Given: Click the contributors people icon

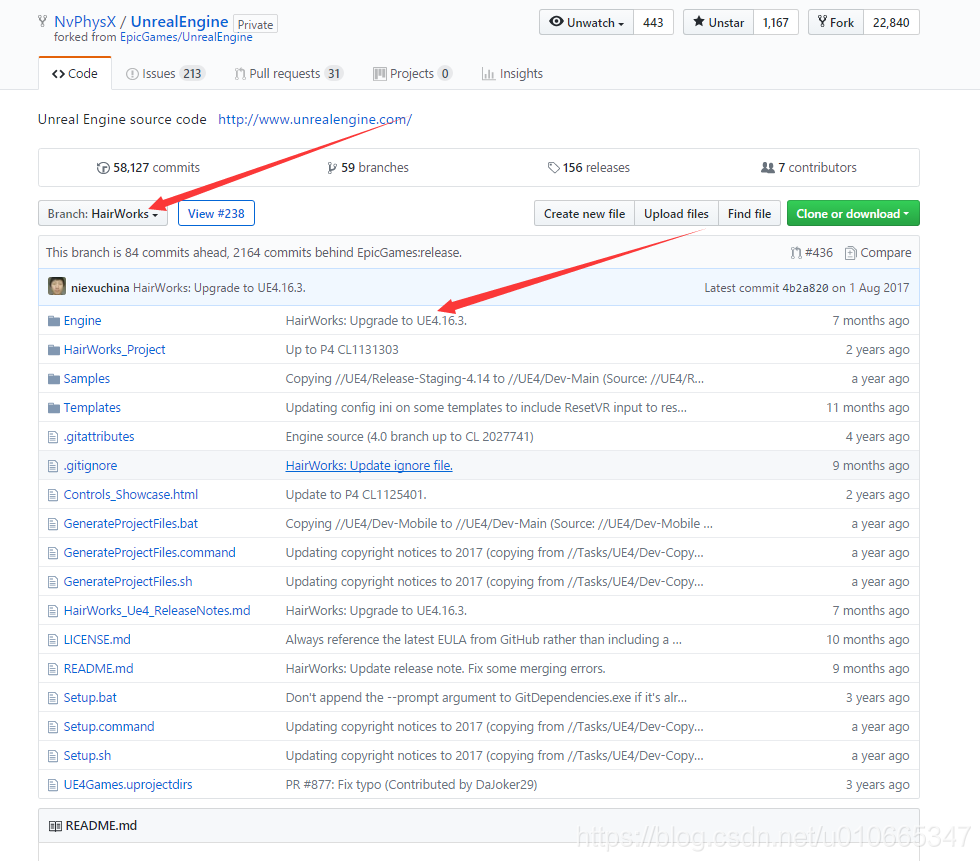Looking at the screenshot, I should 768,167.
